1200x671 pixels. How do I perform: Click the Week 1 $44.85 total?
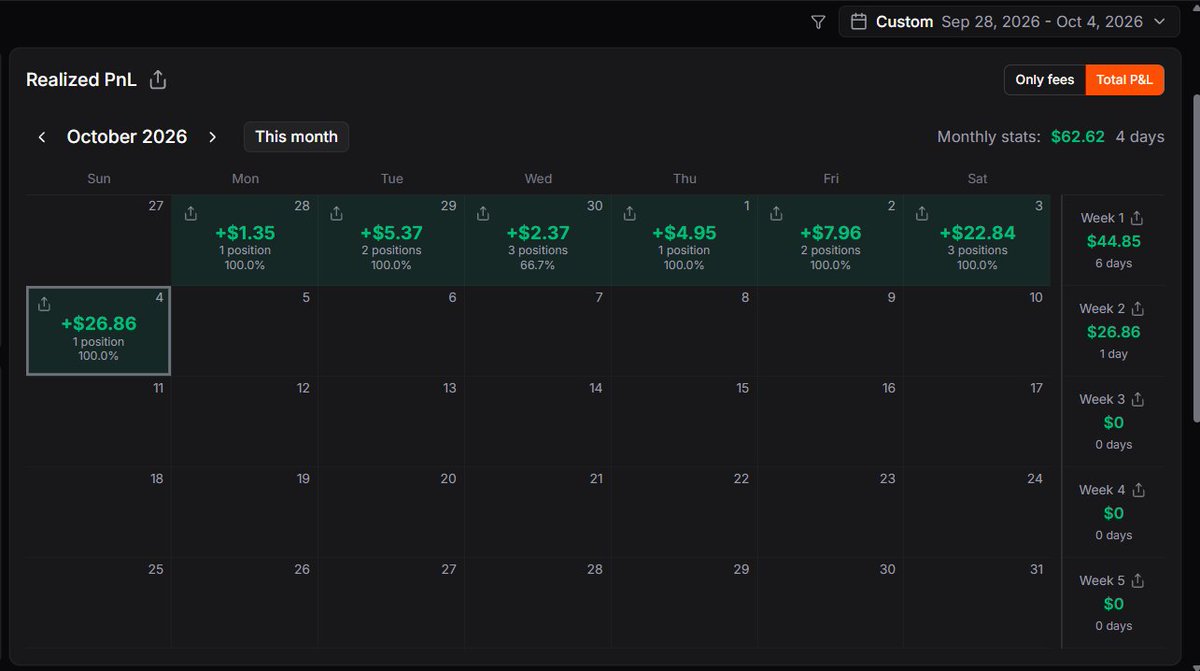coord(1114,241)
